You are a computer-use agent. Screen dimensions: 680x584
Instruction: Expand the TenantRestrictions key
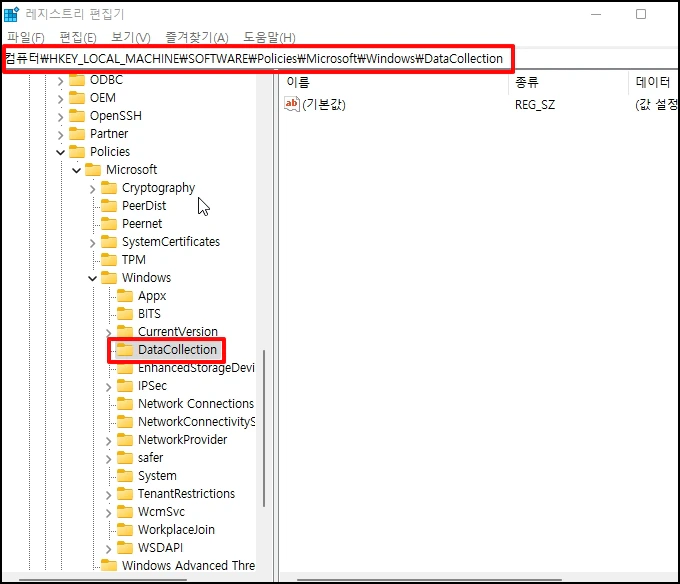coord(108,494)
